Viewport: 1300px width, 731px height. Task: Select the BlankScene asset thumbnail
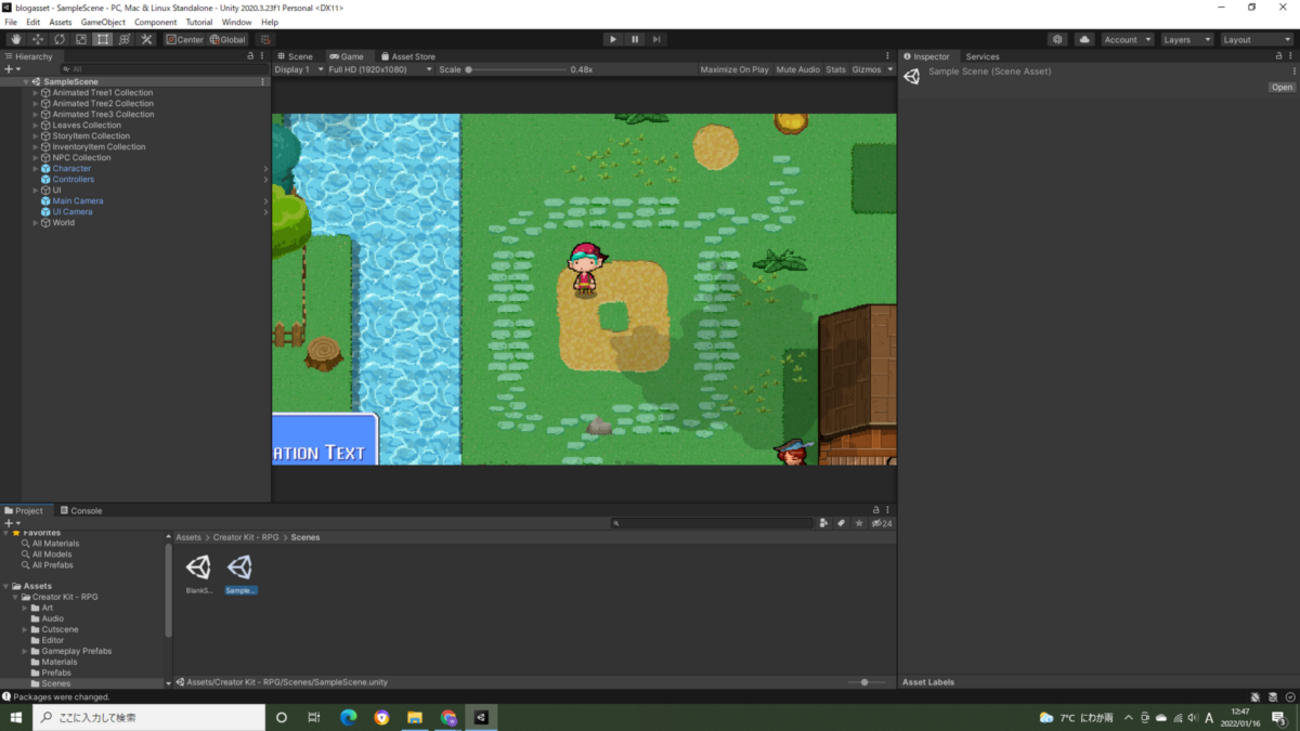(199, 569)
